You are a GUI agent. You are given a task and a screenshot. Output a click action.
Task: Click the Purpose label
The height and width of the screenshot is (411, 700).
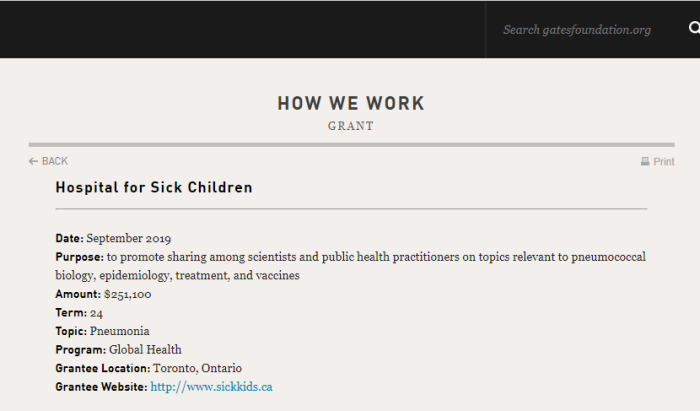pyautogui.click(x=79, y=257)
